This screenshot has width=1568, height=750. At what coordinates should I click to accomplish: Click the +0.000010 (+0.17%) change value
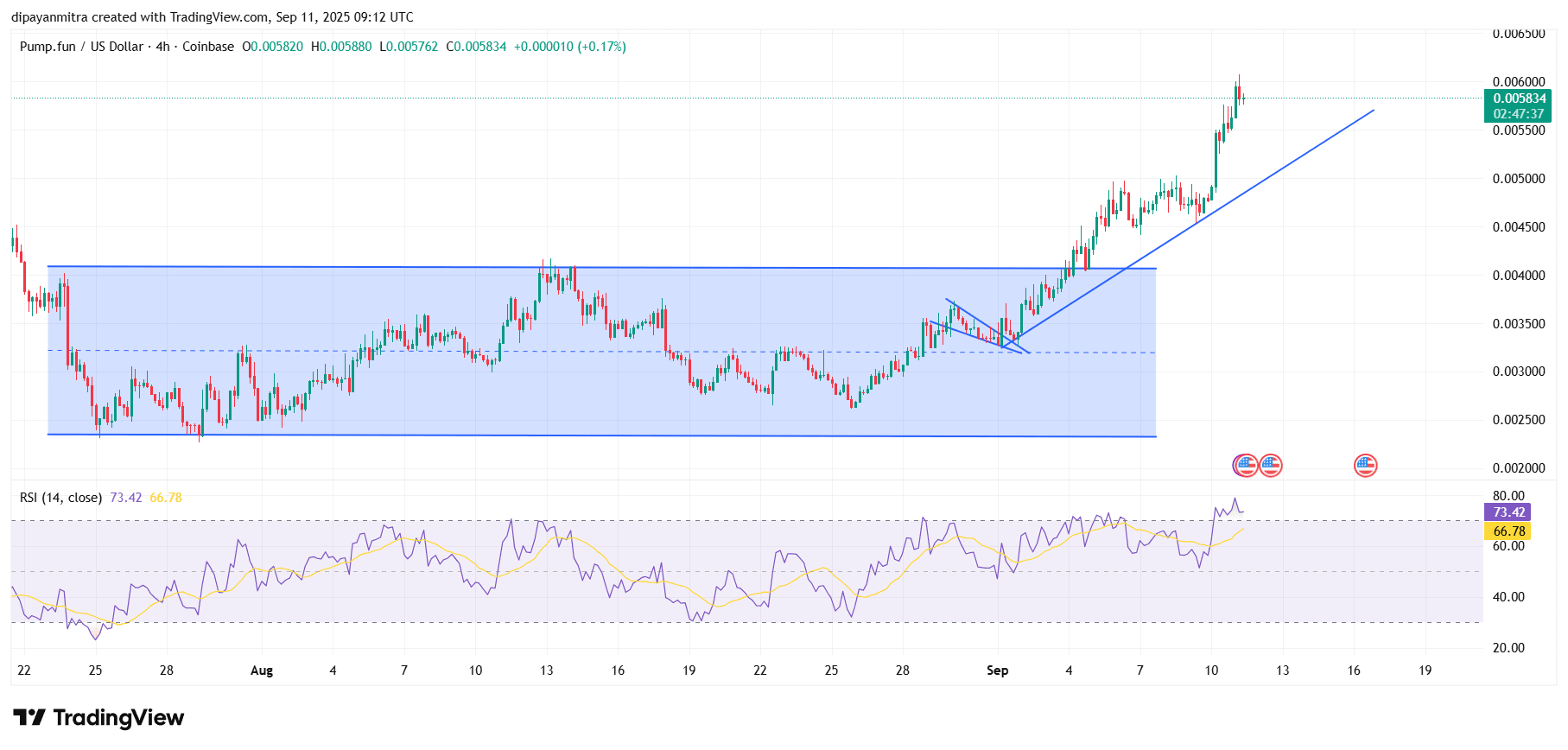coord(569,47)
